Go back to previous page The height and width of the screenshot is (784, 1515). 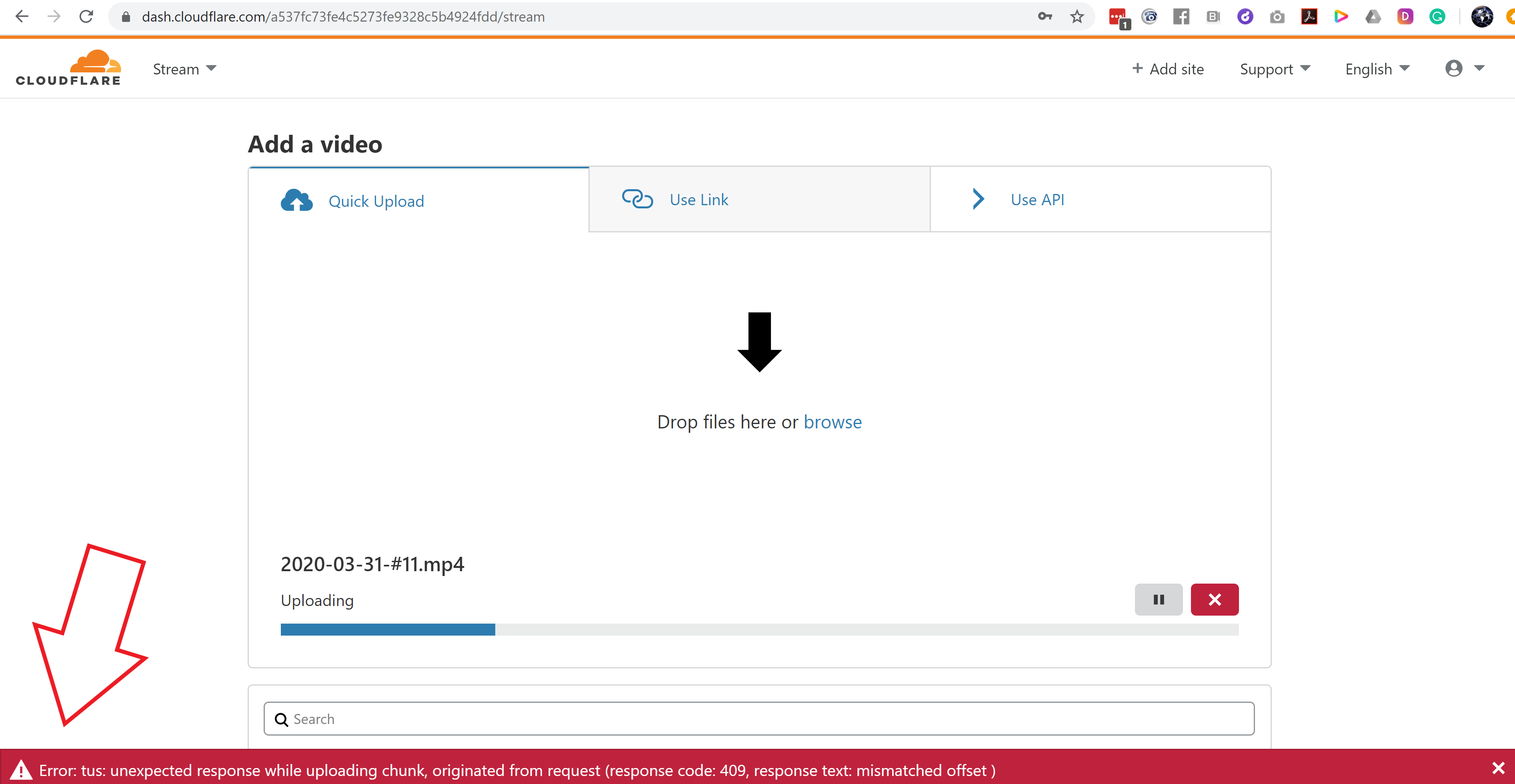pos(22,16)
